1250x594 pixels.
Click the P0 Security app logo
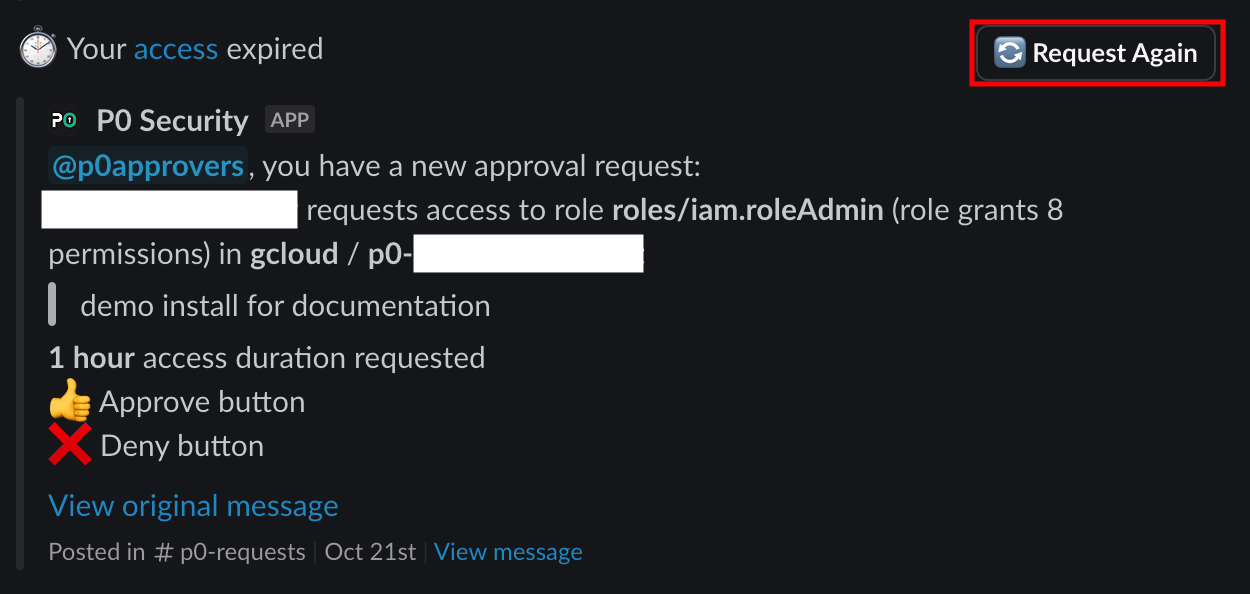click(x=64, y=121)
